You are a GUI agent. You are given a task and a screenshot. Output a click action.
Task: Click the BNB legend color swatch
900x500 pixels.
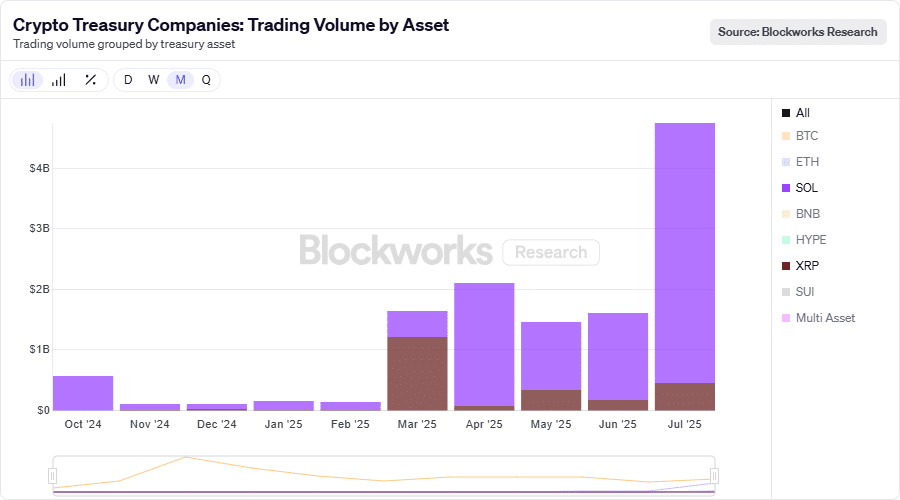pyautogui.click(x=786, y=213)
